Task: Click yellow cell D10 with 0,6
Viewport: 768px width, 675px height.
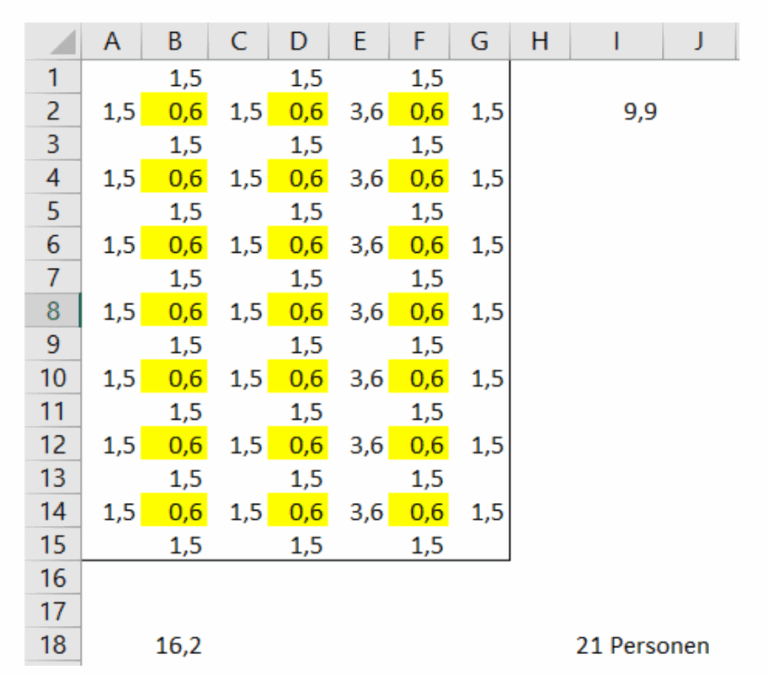Action: [x=300, y=379]
